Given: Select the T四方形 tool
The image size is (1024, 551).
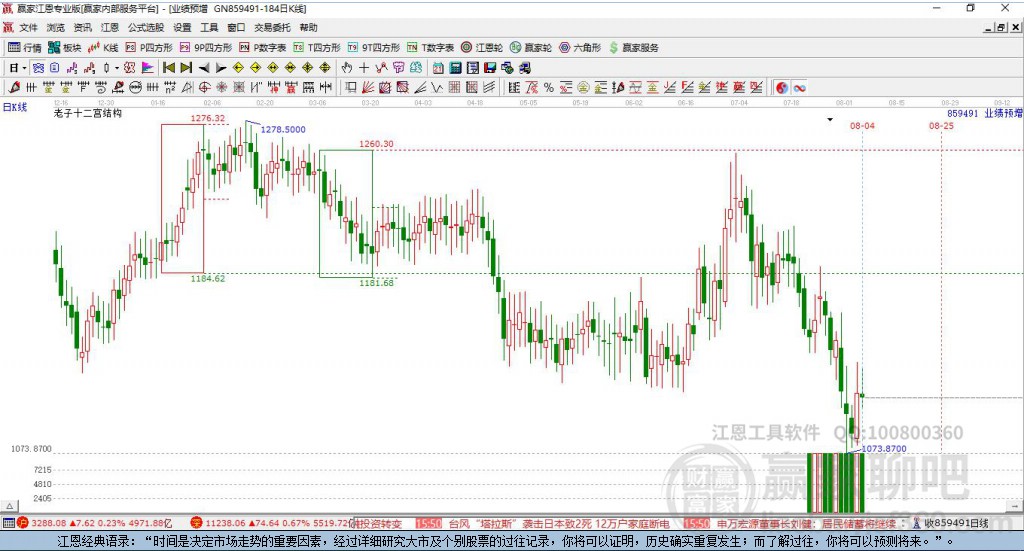Looking at the screenshot, I should pyautogui.click(x=317, y=48).
